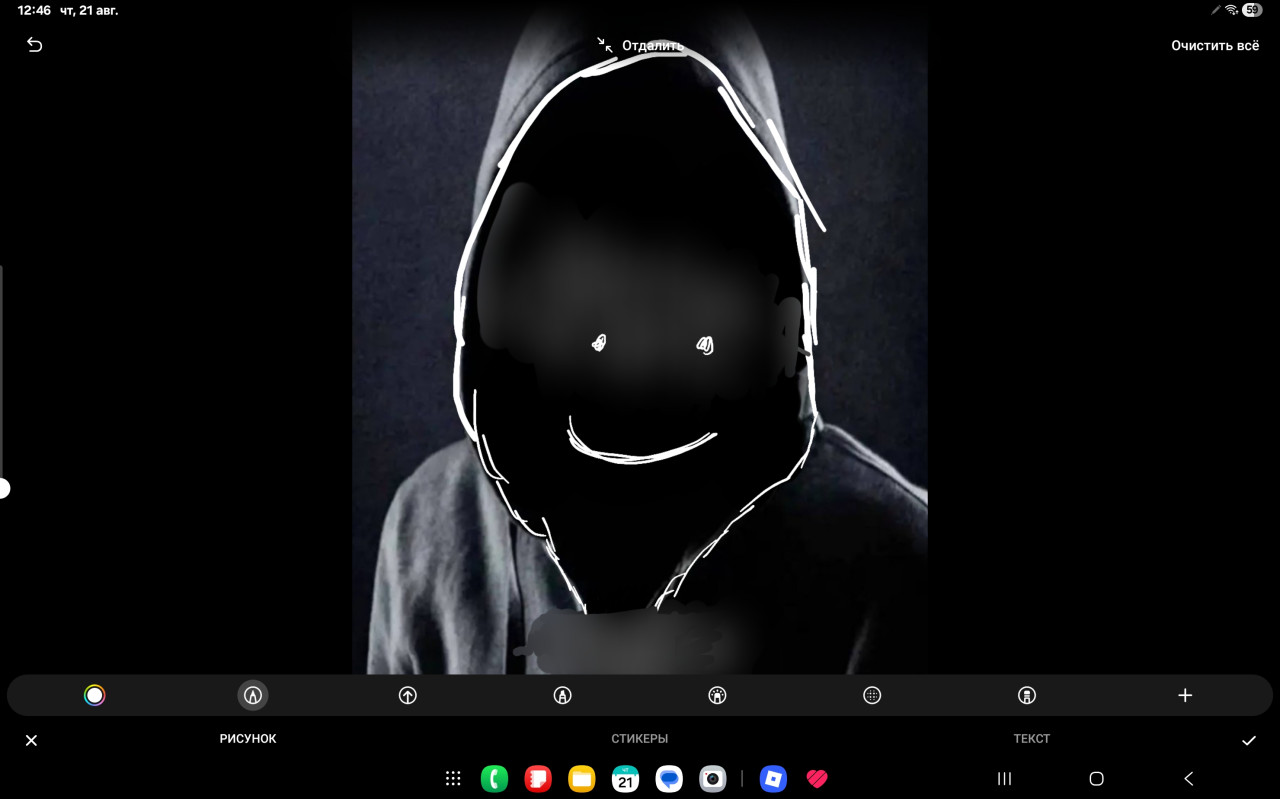Select the neon glow brush tool

pos(717,695)
